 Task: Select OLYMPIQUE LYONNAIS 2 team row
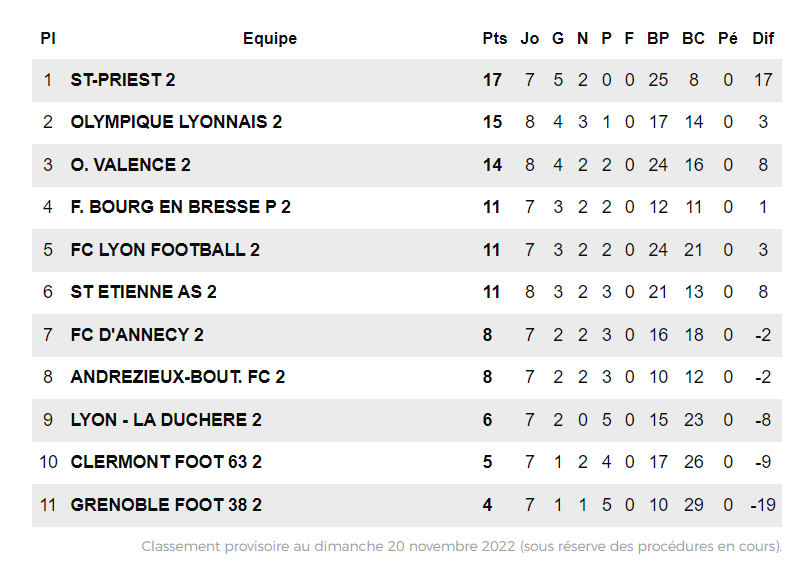(176, 122)
